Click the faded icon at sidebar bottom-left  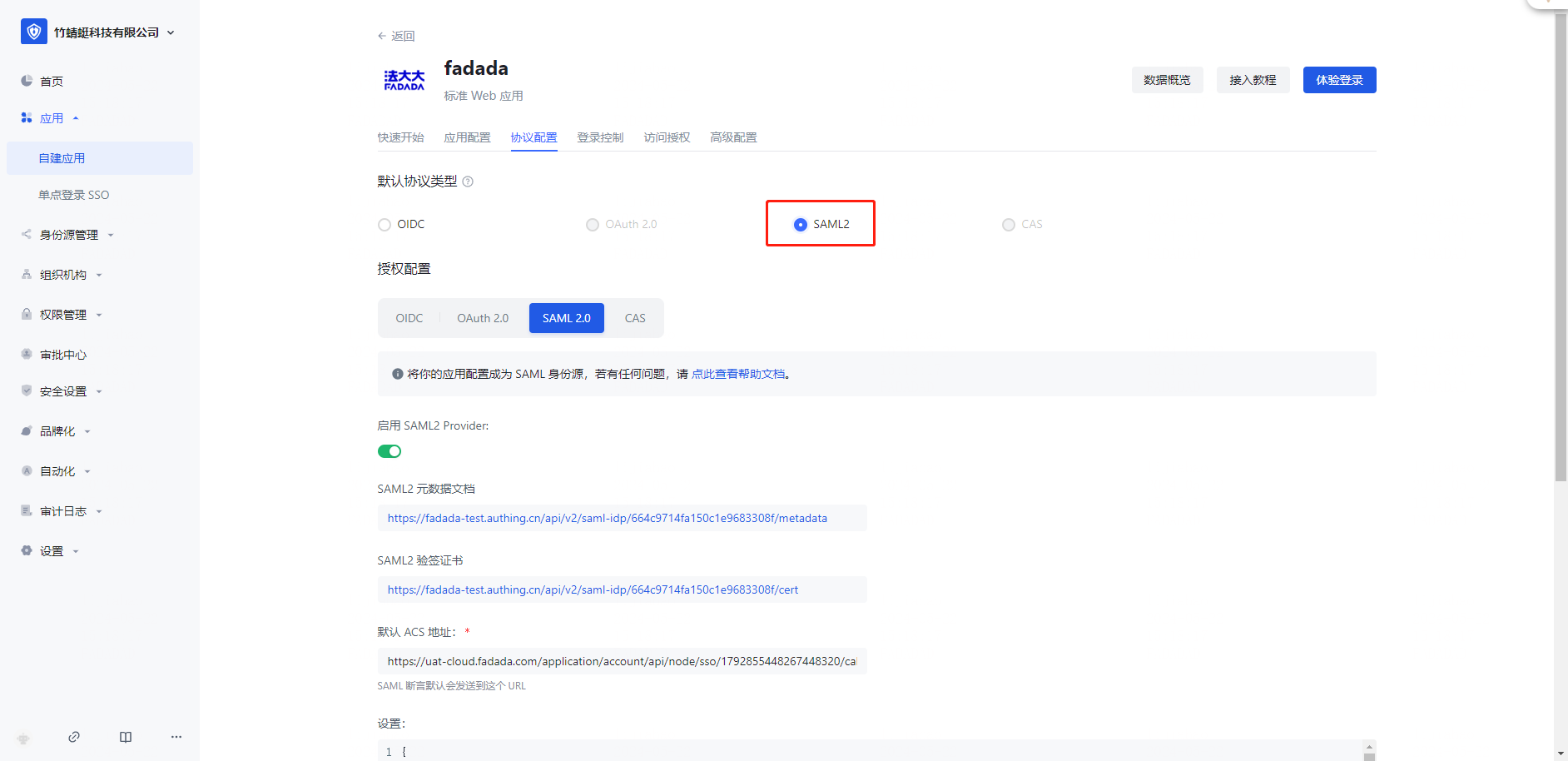click(x=23, y=739)
